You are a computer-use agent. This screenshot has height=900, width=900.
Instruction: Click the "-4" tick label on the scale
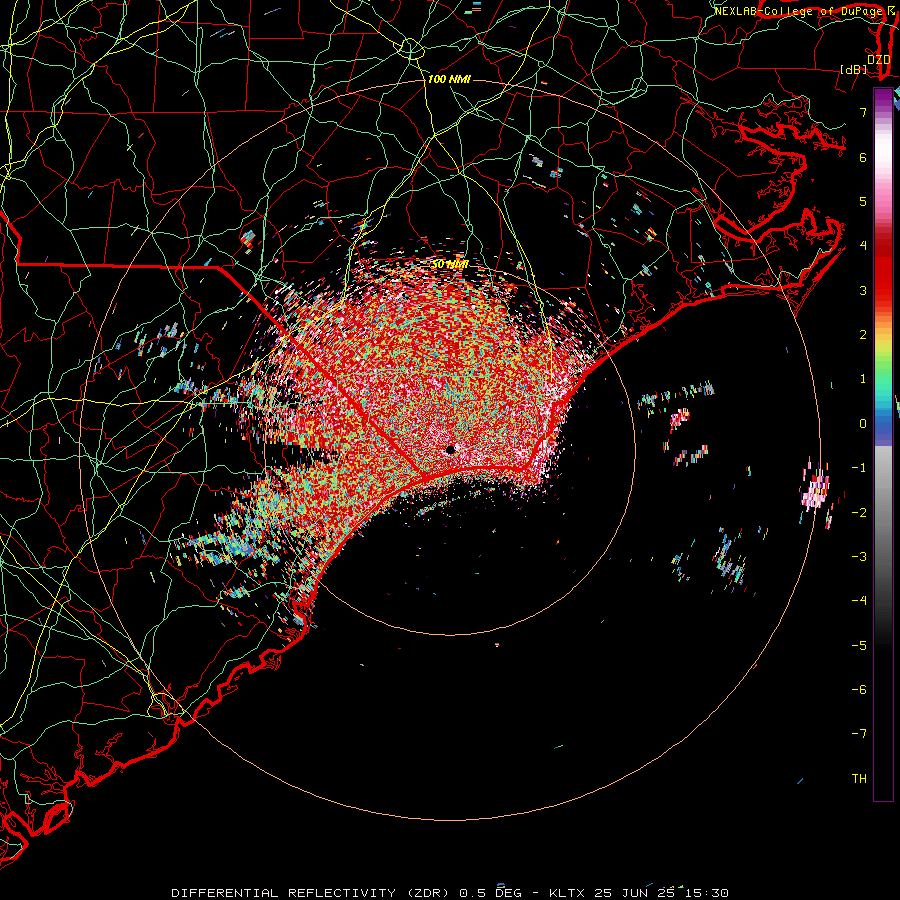pos(859,601)
